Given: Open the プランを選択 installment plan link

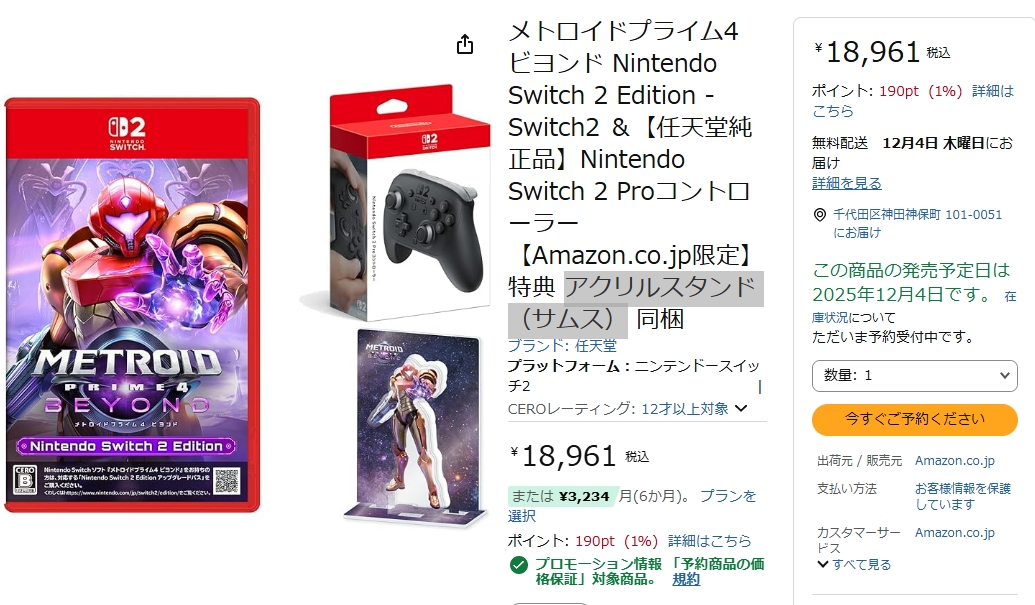Looking at the screenshot, I should (632, 505).
